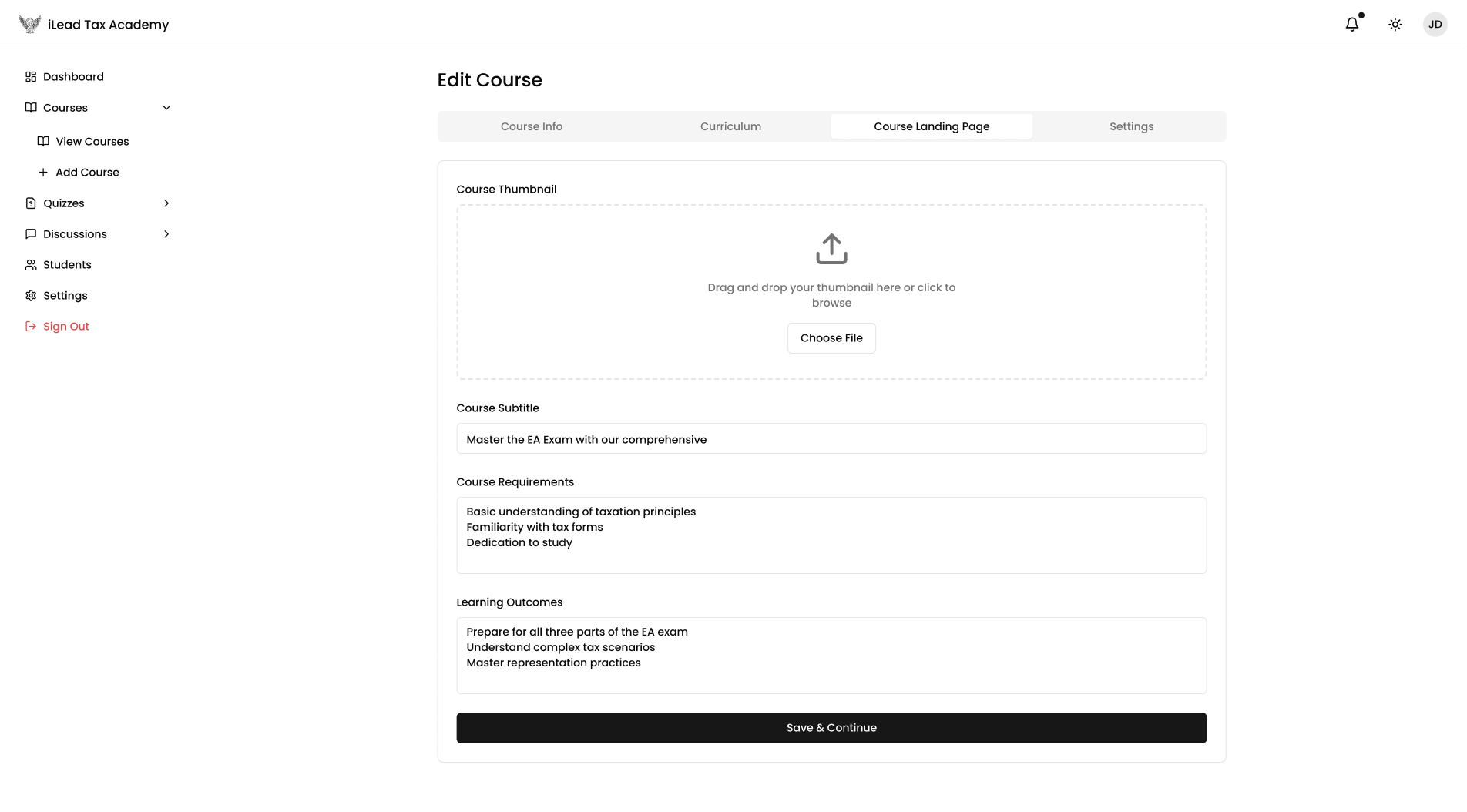Collapse the Courses menu chevron

(x=166, y=108)
